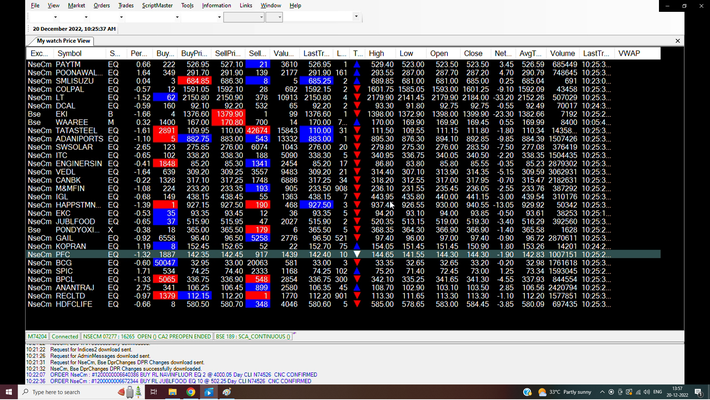Click the red down arrow in COLPAL row
This screenshot has width=710, height=400.
[x=357, y=89]
